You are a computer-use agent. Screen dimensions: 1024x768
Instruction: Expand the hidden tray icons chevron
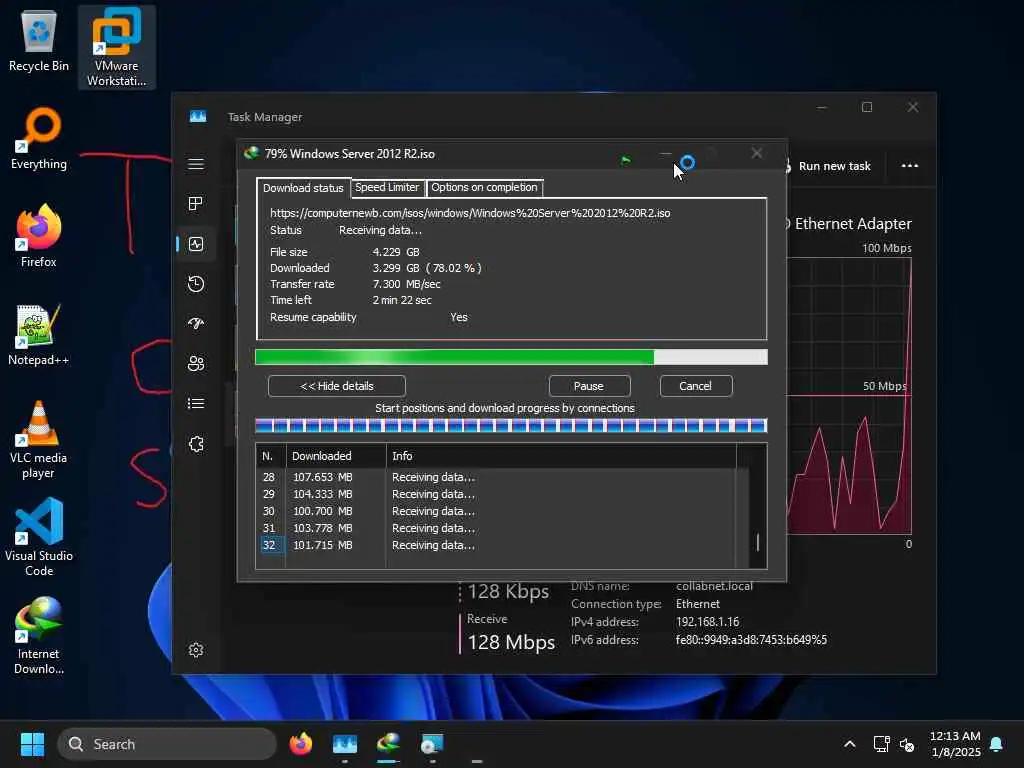850,744
